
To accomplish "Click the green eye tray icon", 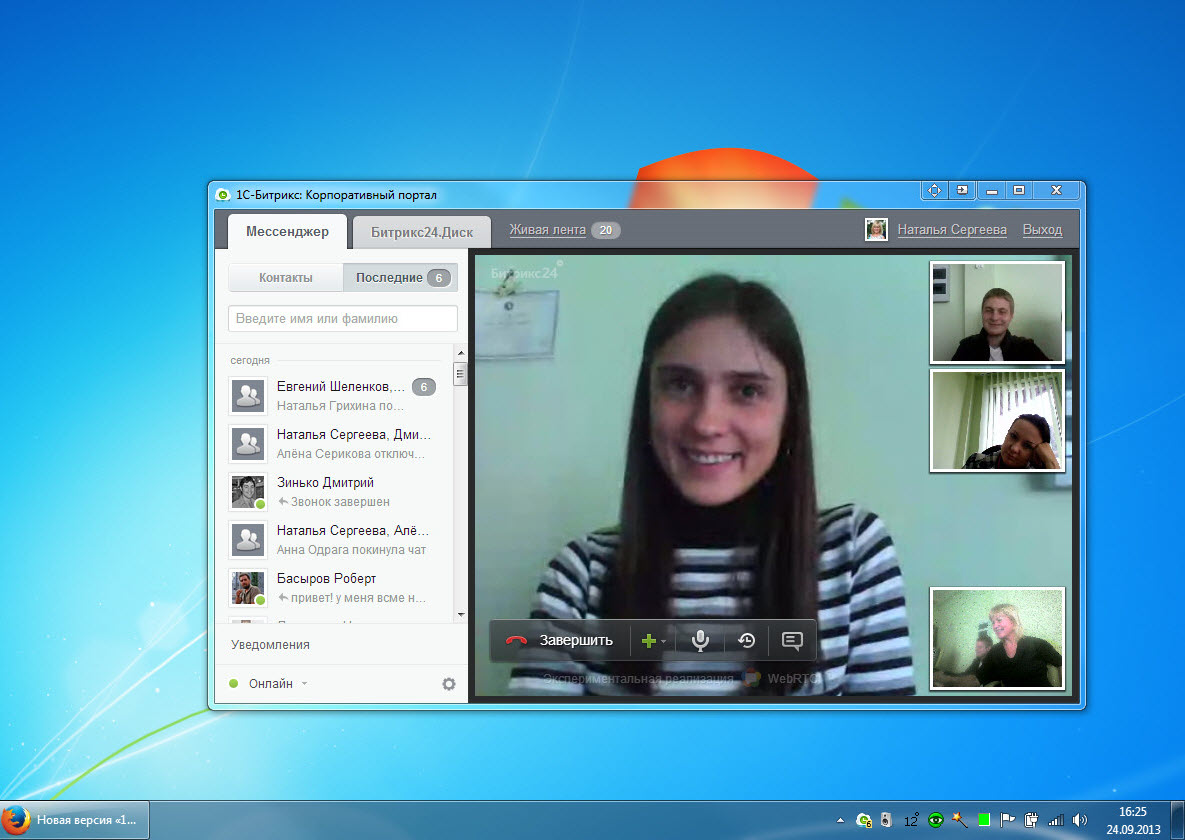I will pyautogui.click(x=936, y=820).
